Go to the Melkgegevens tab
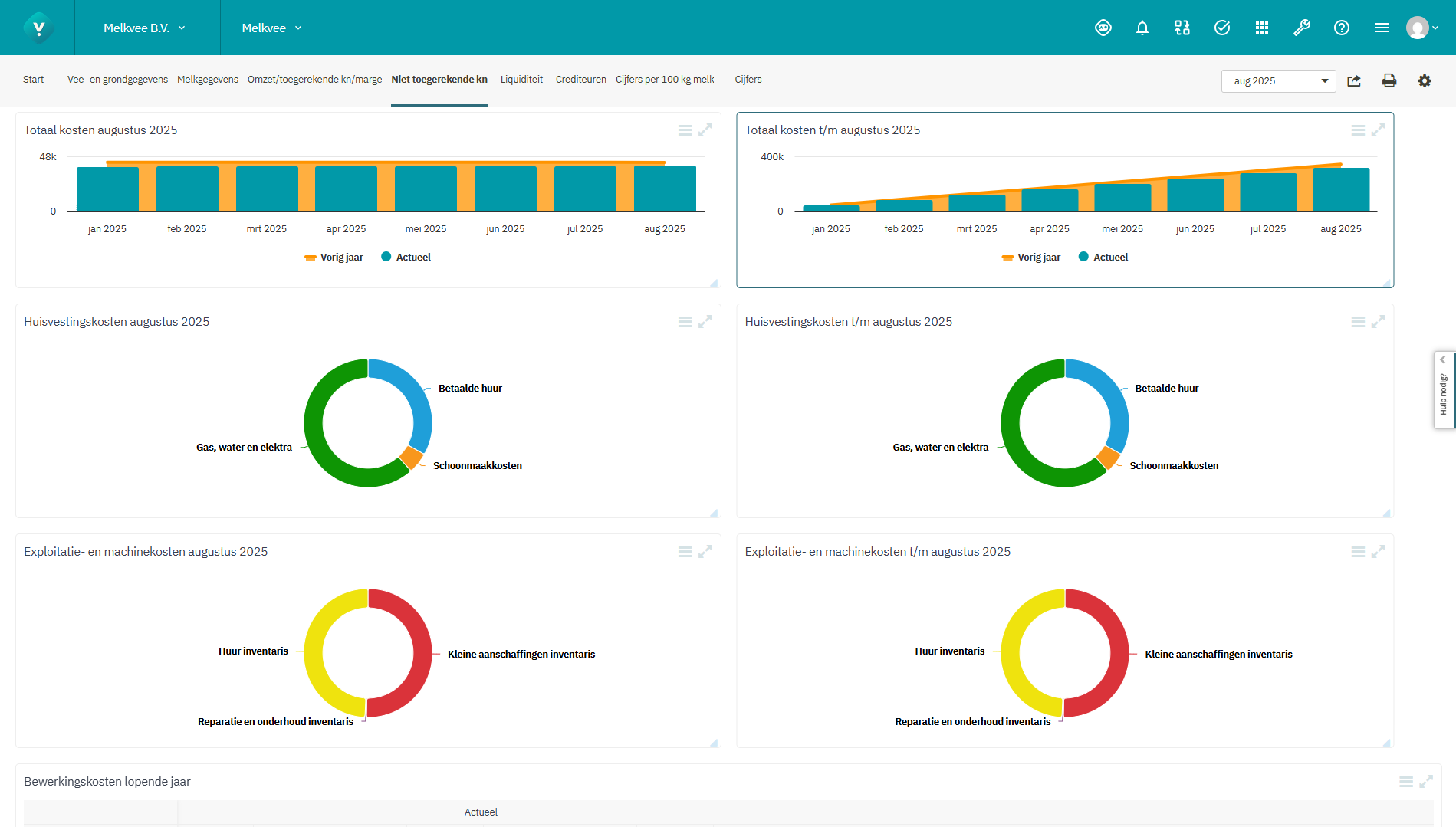This screenshot has height=827, width=1456. click(207, 80)
